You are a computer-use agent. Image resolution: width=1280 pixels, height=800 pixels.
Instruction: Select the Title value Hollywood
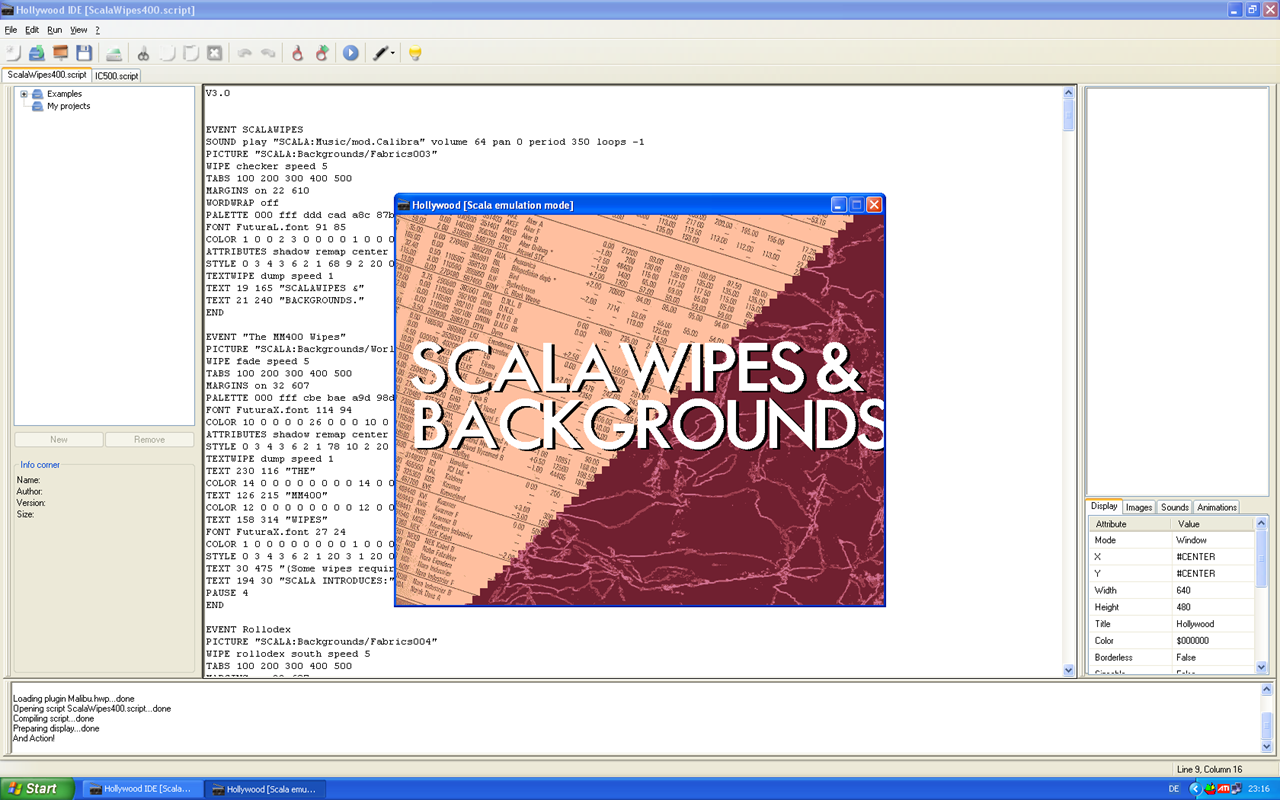(x=1213, y=624)
